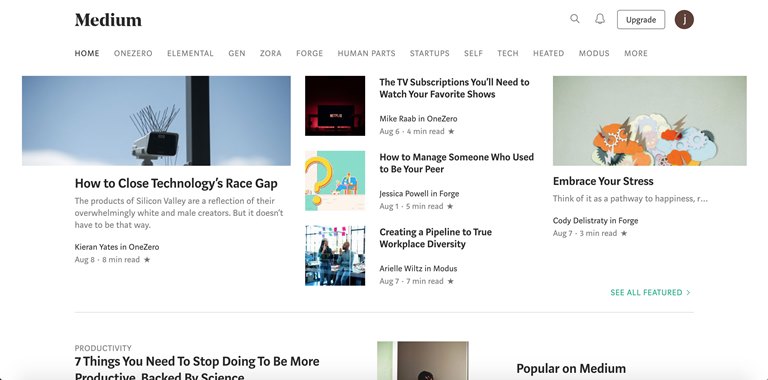Open How to Manage Someone Who Used to Be Your Peer

click(456, 163)
